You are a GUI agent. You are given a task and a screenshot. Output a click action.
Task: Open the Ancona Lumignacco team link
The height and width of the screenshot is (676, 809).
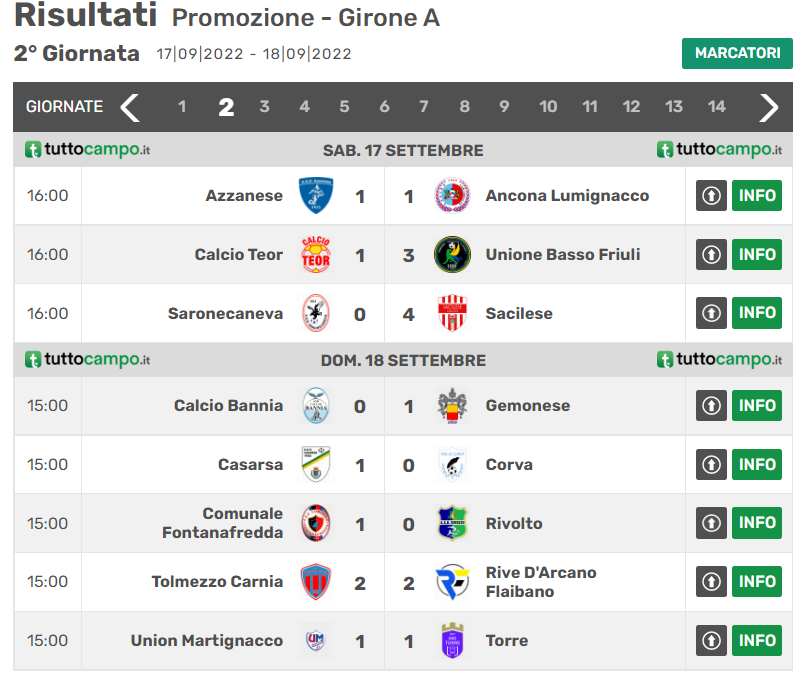click(x=567, y=196)
